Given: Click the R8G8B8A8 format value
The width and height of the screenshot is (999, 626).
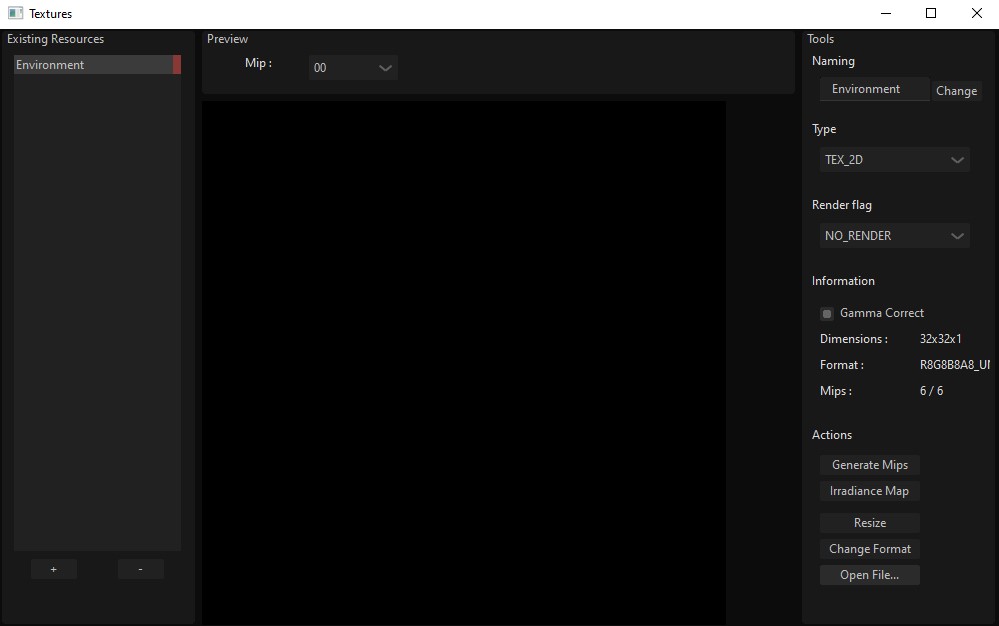Looking at the screenshot, I should pos(954,365).
